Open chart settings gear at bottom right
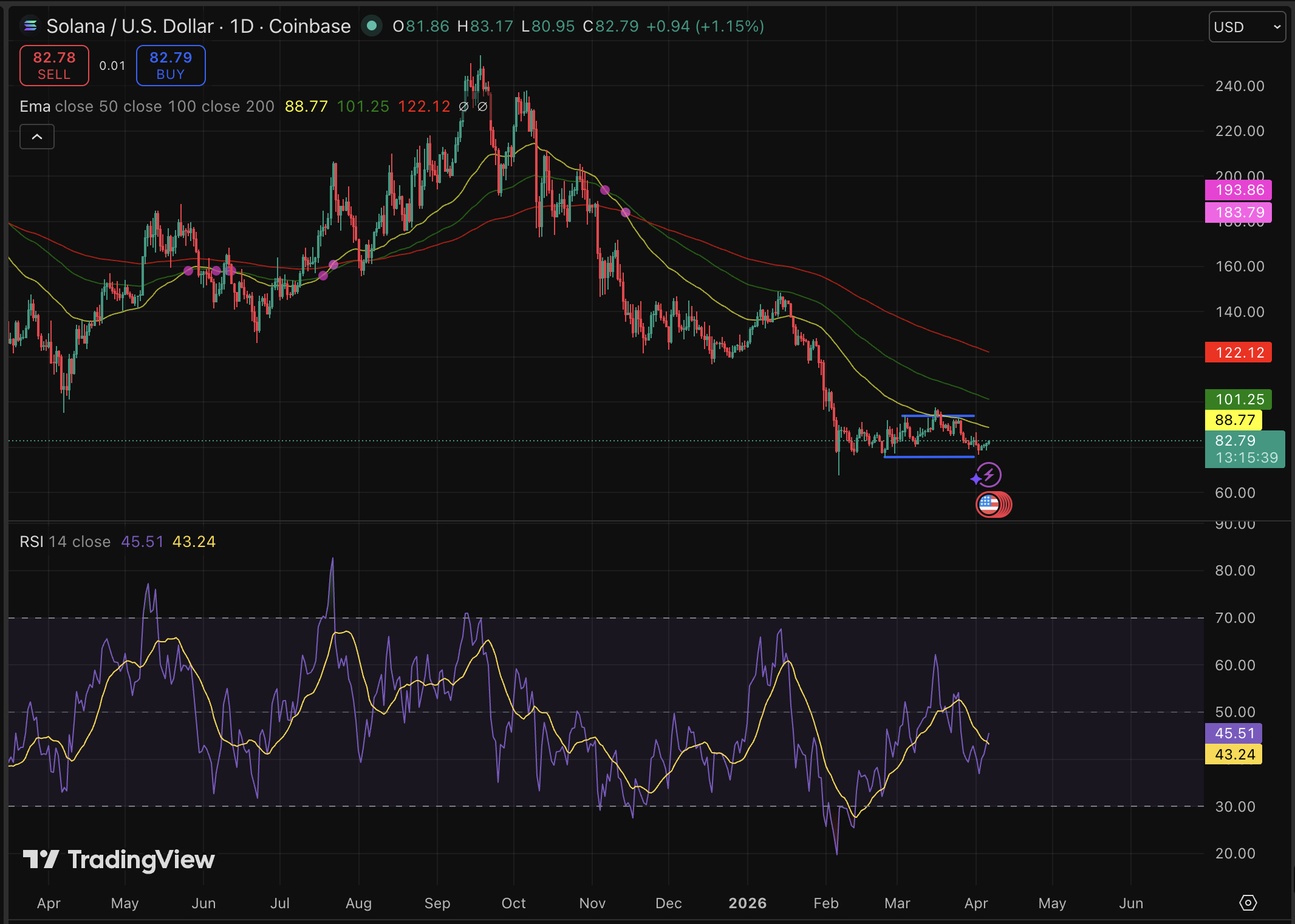1295x924 pixels. 1248,903
